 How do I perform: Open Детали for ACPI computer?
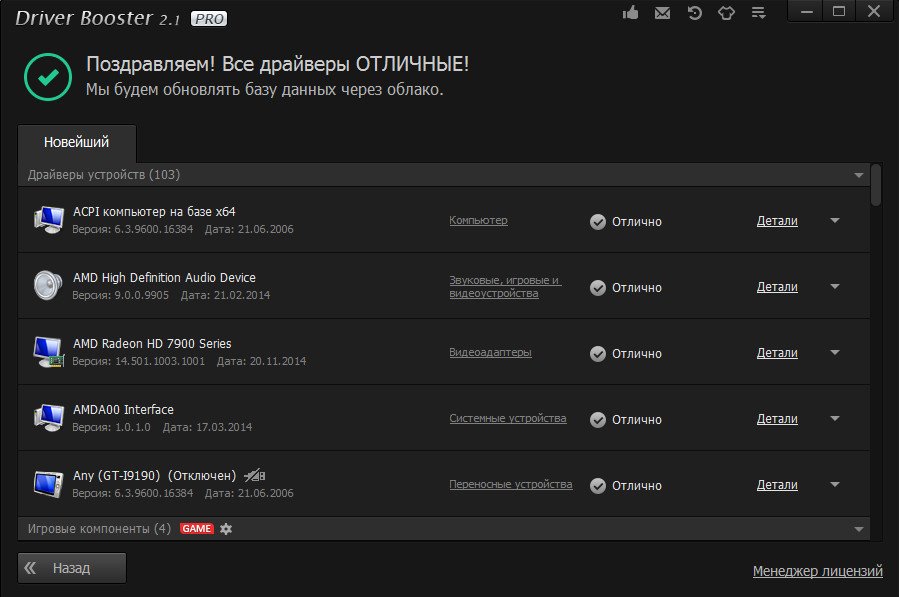click(x=777, y=221)
